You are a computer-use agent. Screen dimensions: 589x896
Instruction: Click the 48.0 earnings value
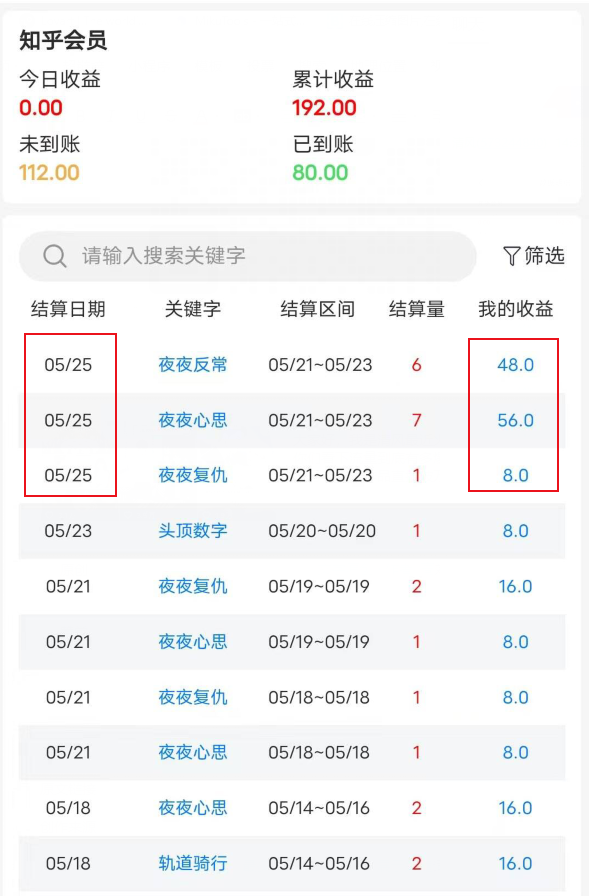pyautogui.click(x=515, y=365)
